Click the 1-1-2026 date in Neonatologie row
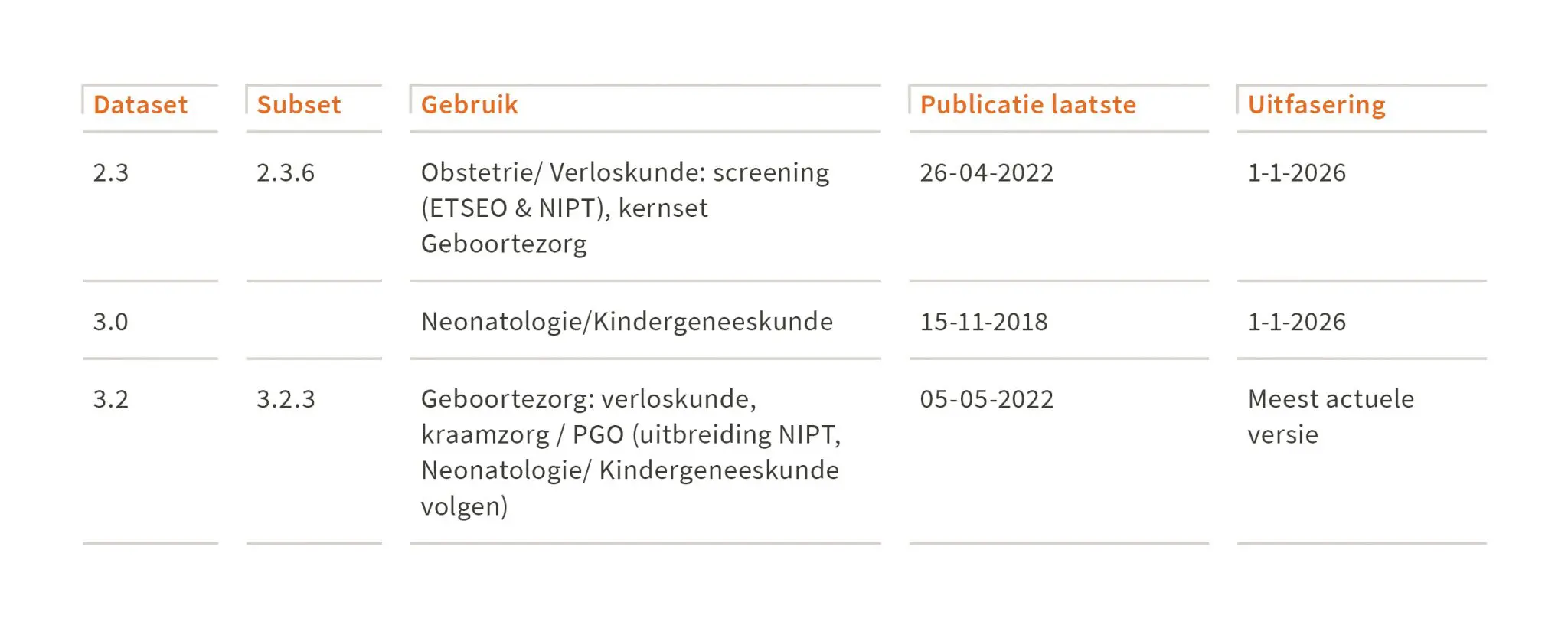1568x642 pixels. [x=1296, y=322]
